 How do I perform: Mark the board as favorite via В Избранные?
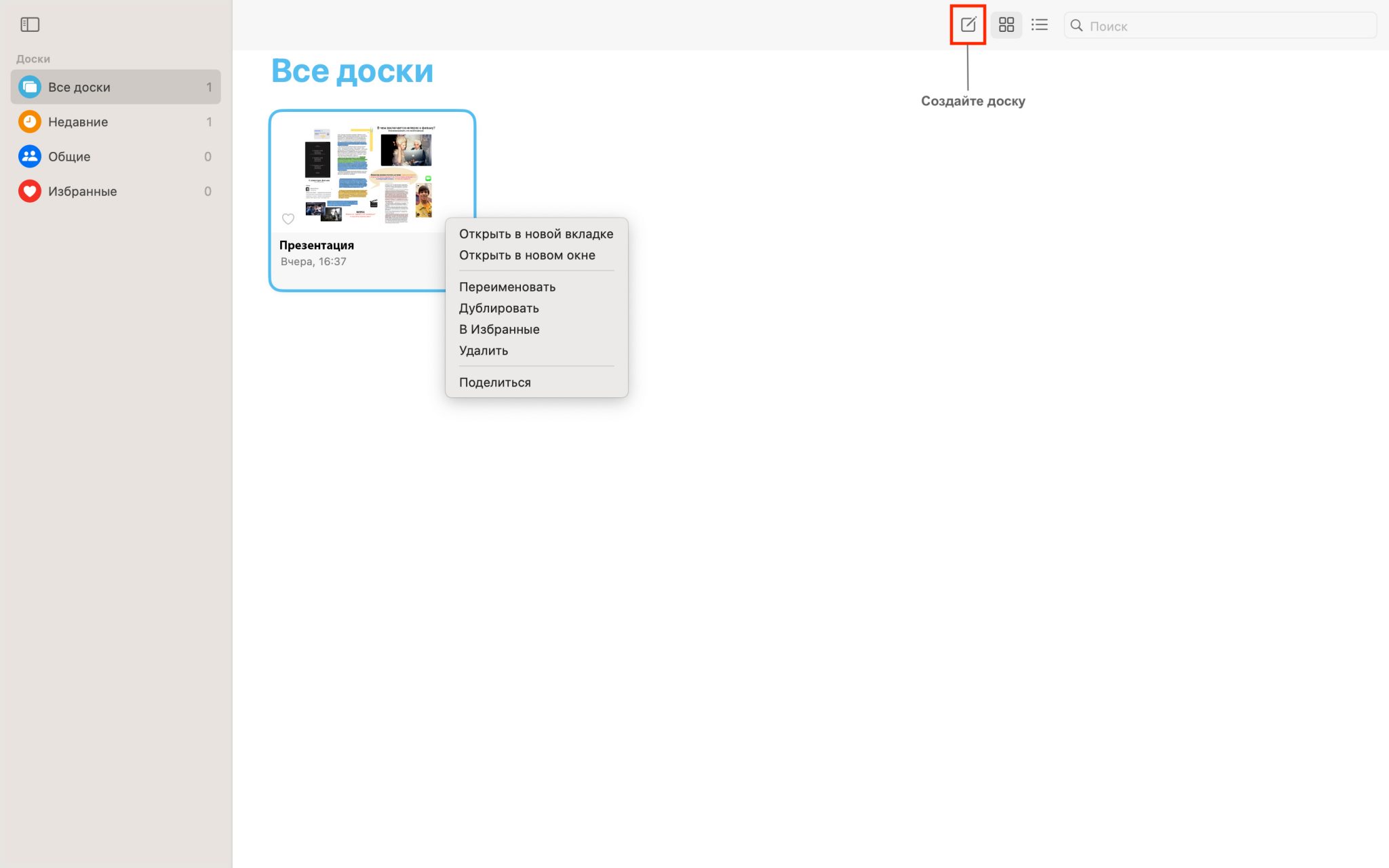pos(499,329)
